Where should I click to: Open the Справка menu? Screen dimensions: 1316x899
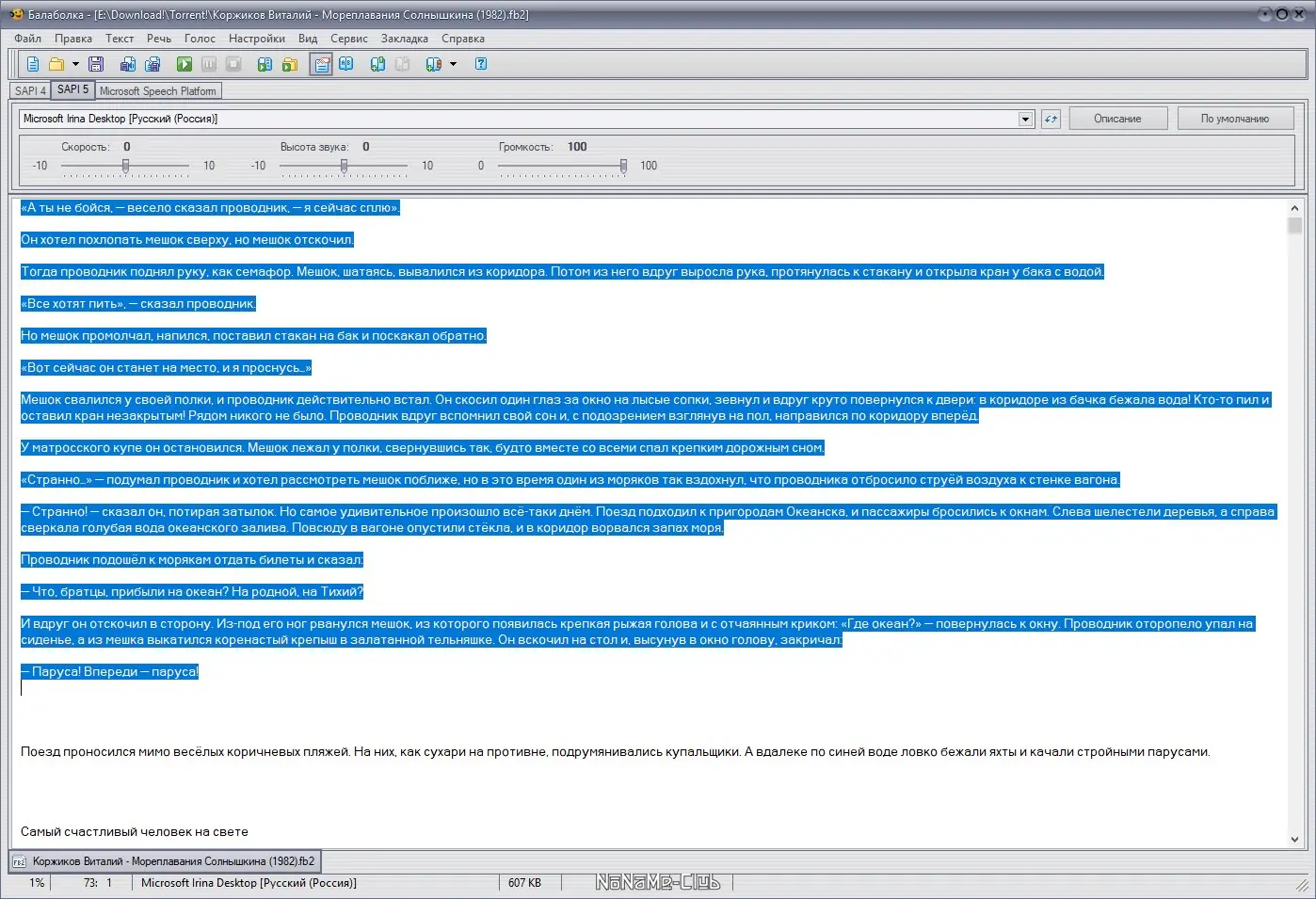(463, 39)
